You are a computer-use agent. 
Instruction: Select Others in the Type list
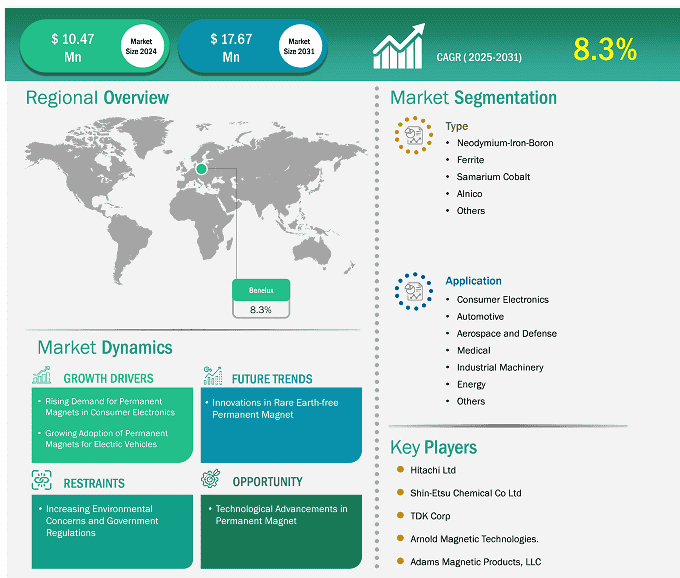click(471, 211)
